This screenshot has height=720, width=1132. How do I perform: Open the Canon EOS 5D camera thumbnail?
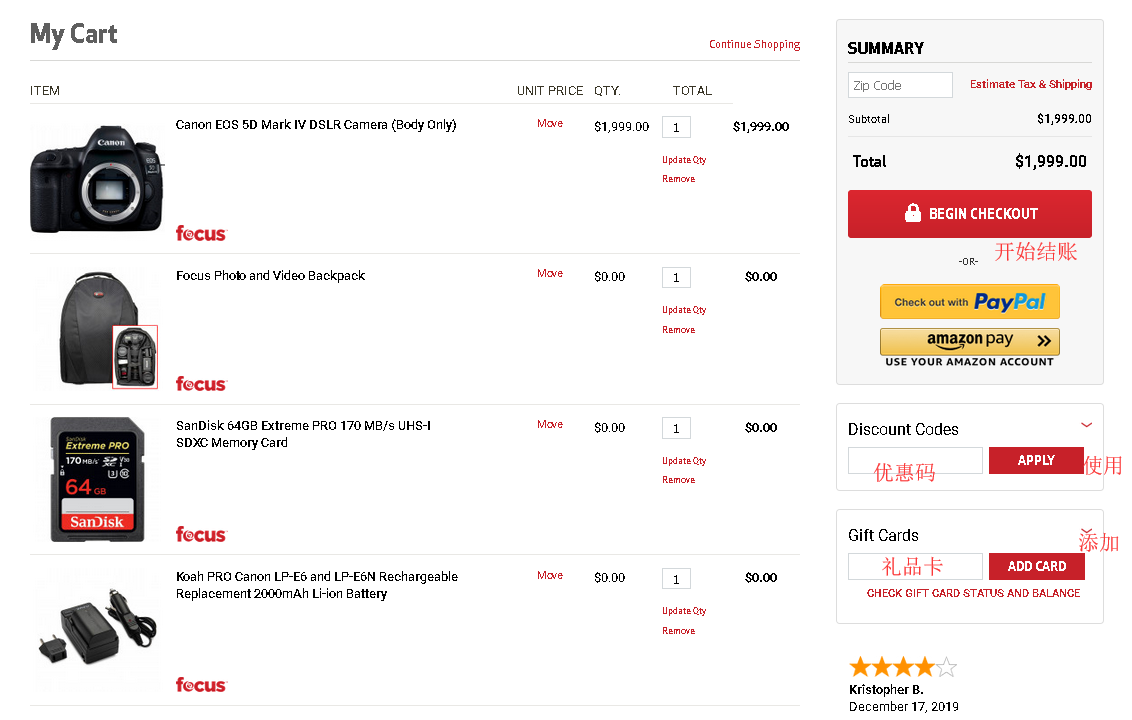[x=97, y=179]
